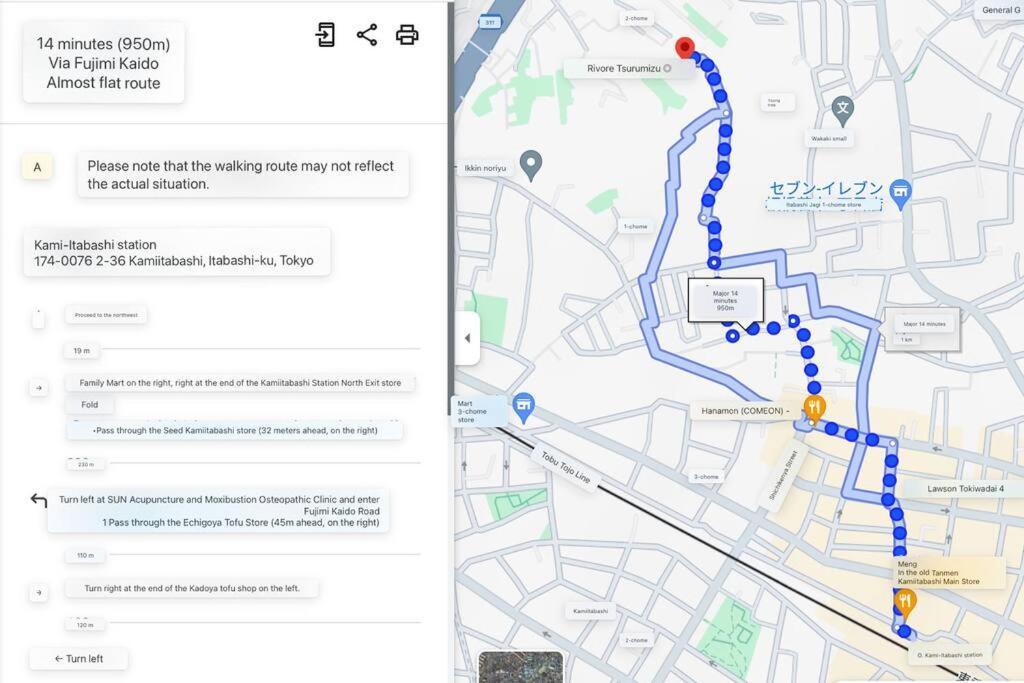This screenshot has height=683, width=1024.
Task: Click the Meng Tanmen restaurant marker
Action: [x=906, y=600]
